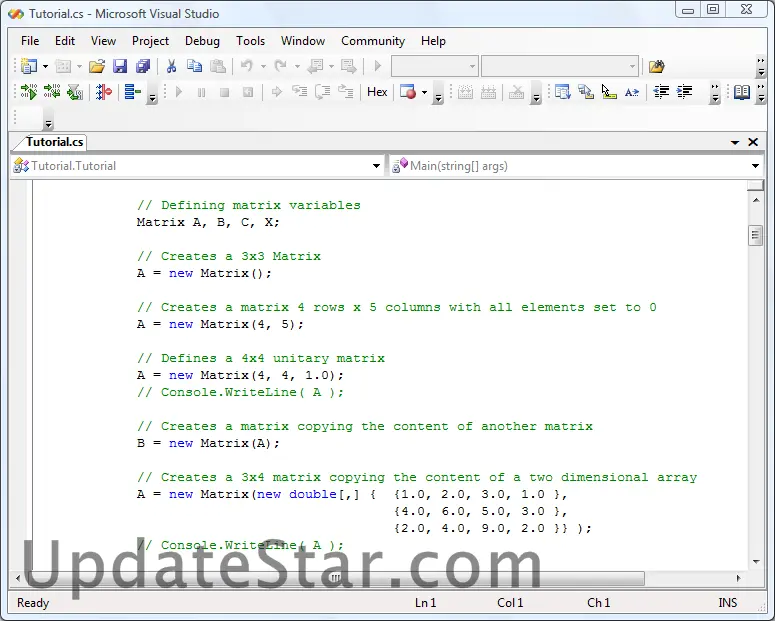Open the Project menu

pos(150,41)
